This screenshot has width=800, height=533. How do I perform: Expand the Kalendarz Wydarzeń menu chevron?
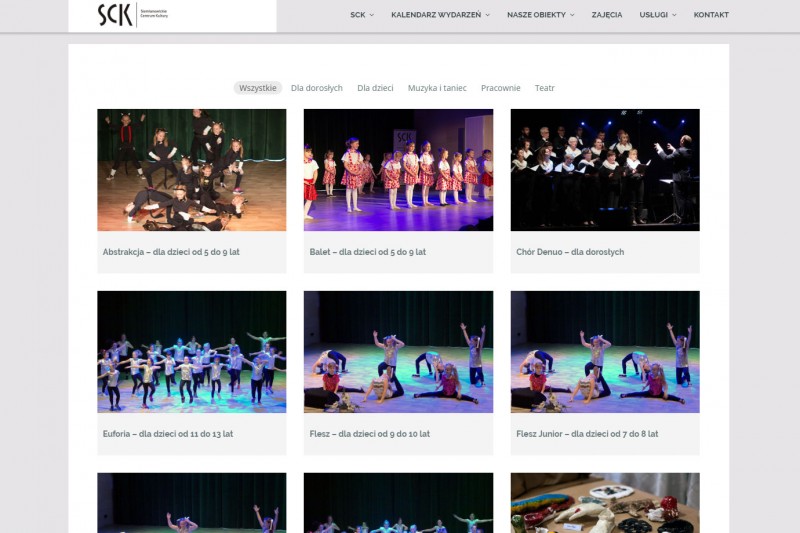tap(488, 15)
